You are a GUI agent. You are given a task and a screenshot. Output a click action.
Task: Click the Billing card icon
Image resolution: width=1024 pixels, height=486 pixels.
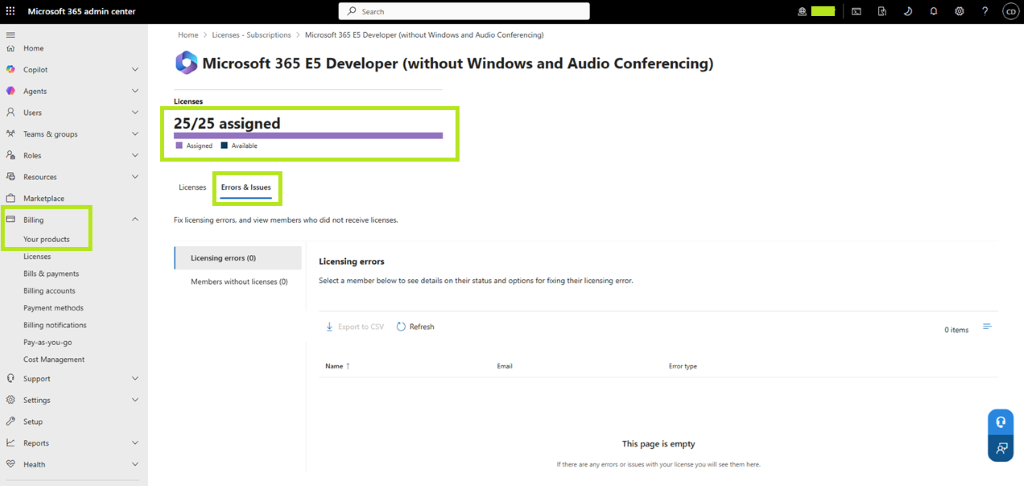(x=10, y=219)
